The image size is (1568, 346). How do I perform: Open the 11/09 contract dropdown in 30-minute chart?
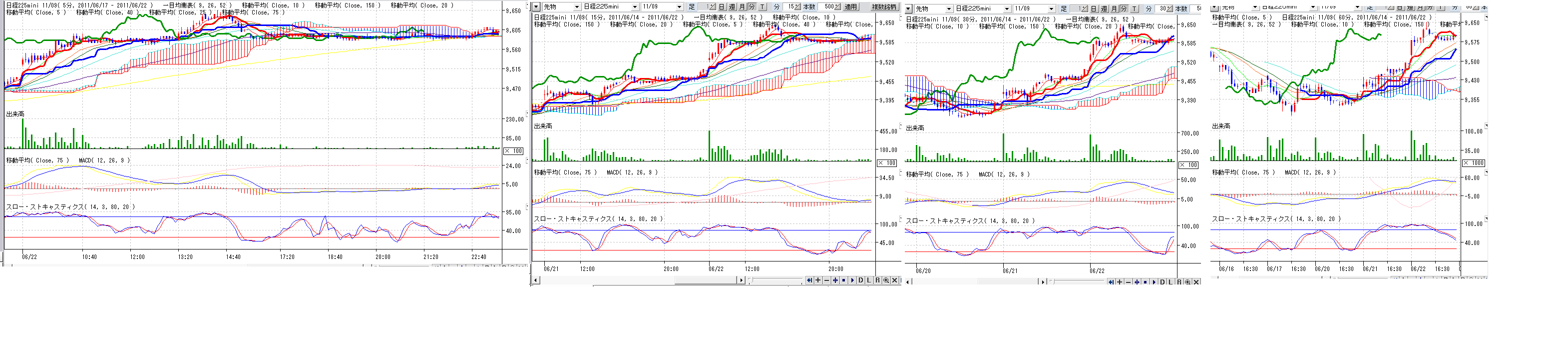(x=1051, y=8)
